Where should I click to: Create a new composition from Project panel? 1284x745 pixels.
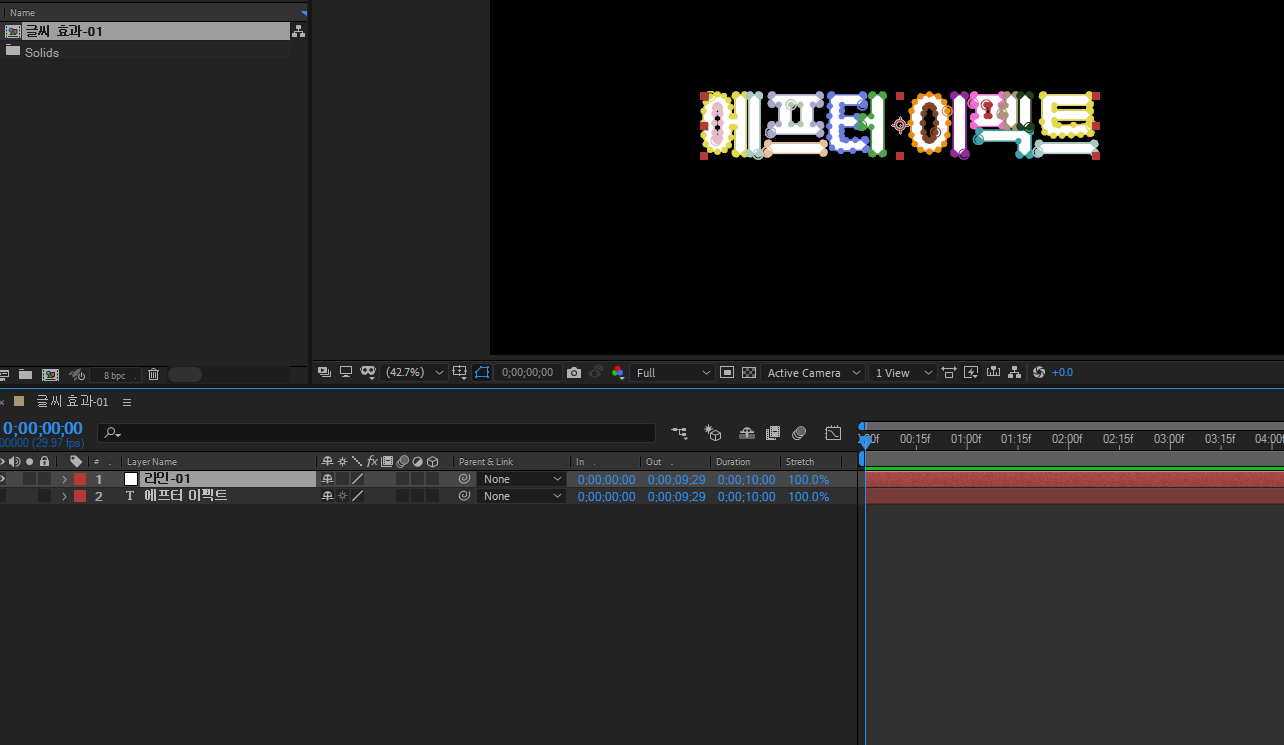(50, 375)
